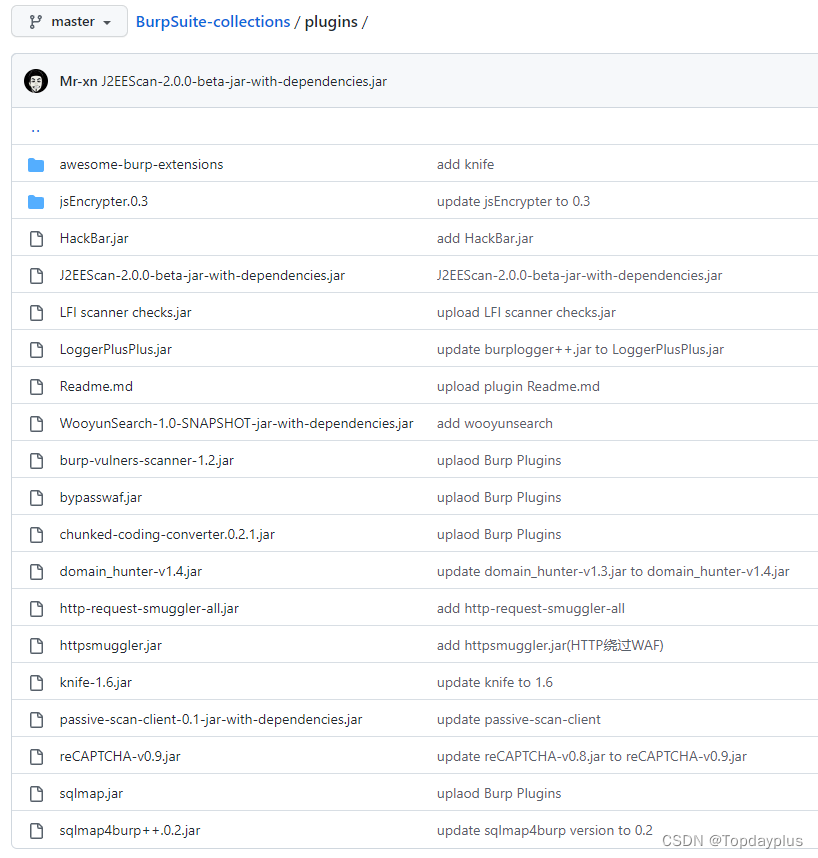Open knife-1.6.jar file

click(96, 682)
